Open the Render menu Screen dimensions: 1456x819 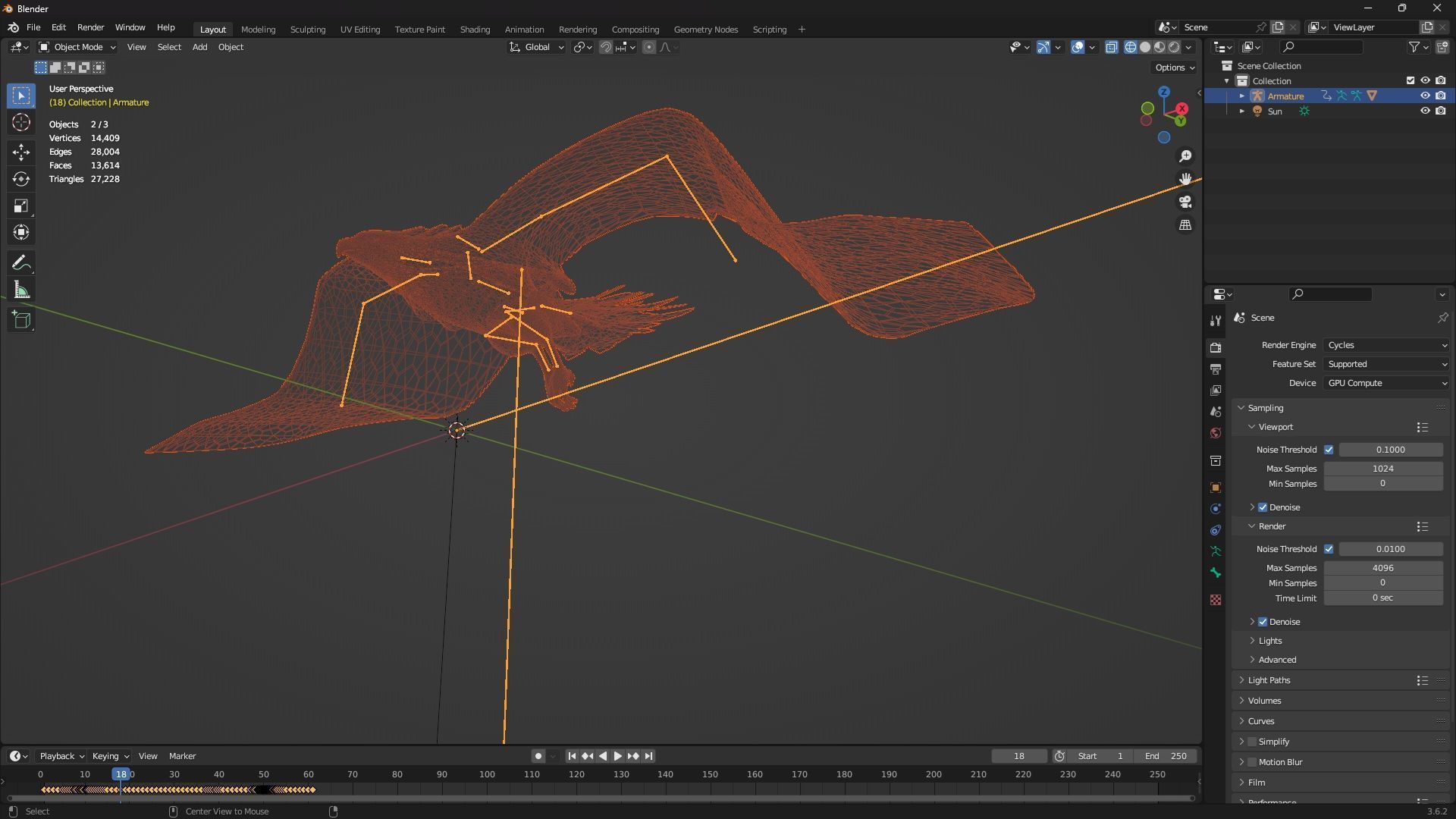point(90,27)
